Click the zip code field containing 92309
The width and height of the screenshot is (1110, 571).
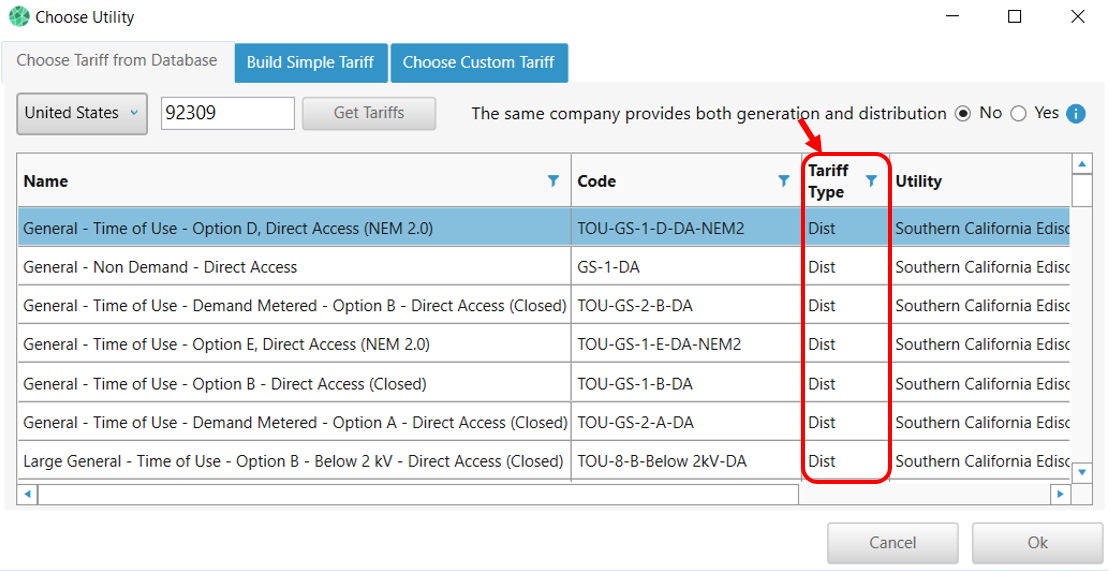click(227, 113)
